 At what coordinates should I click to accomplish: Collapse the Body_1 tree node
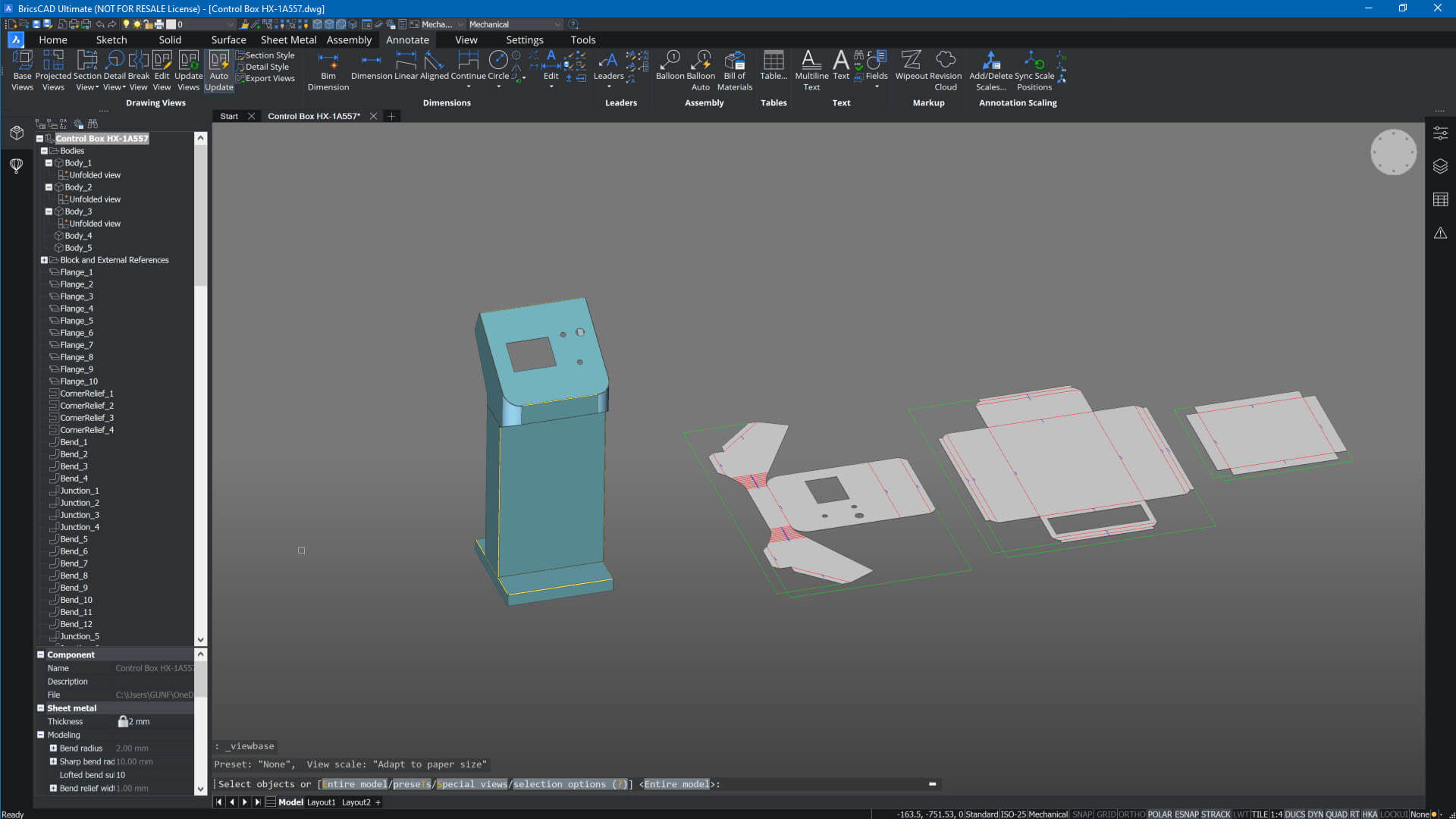[x=49, y=163]
